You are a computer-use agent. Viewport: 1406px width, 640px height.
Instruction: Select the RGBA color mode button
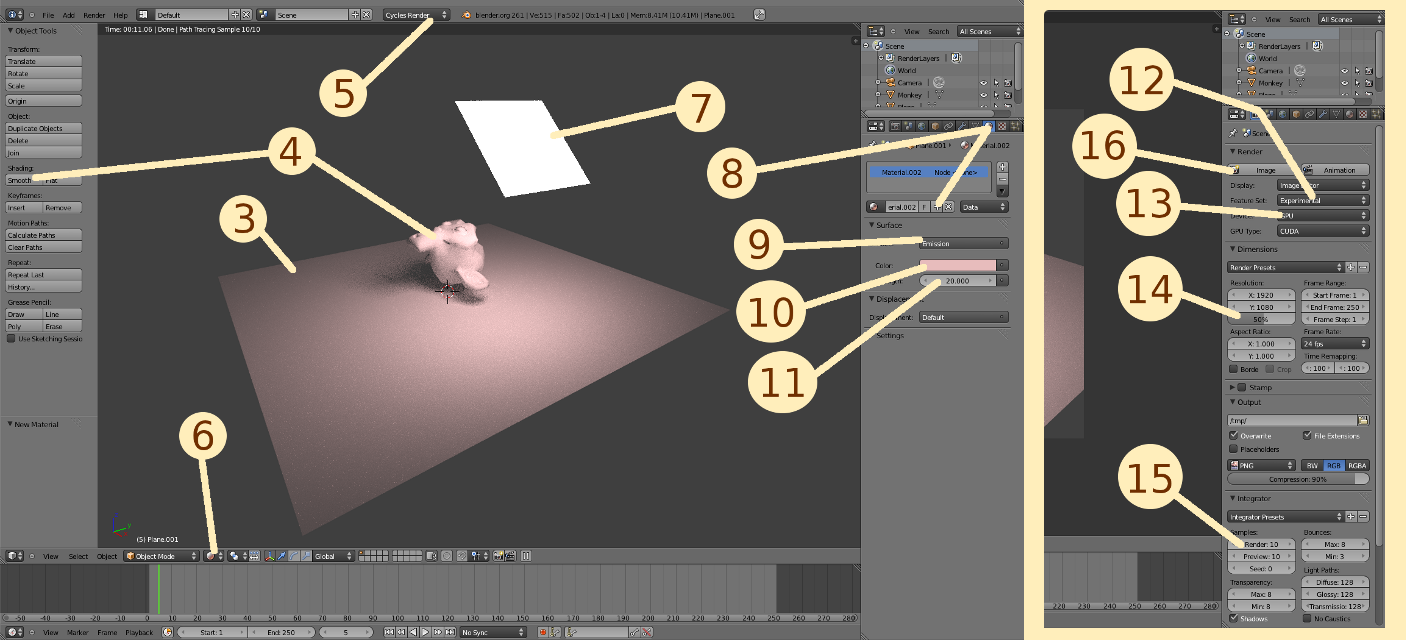[x=1357, y=465]
